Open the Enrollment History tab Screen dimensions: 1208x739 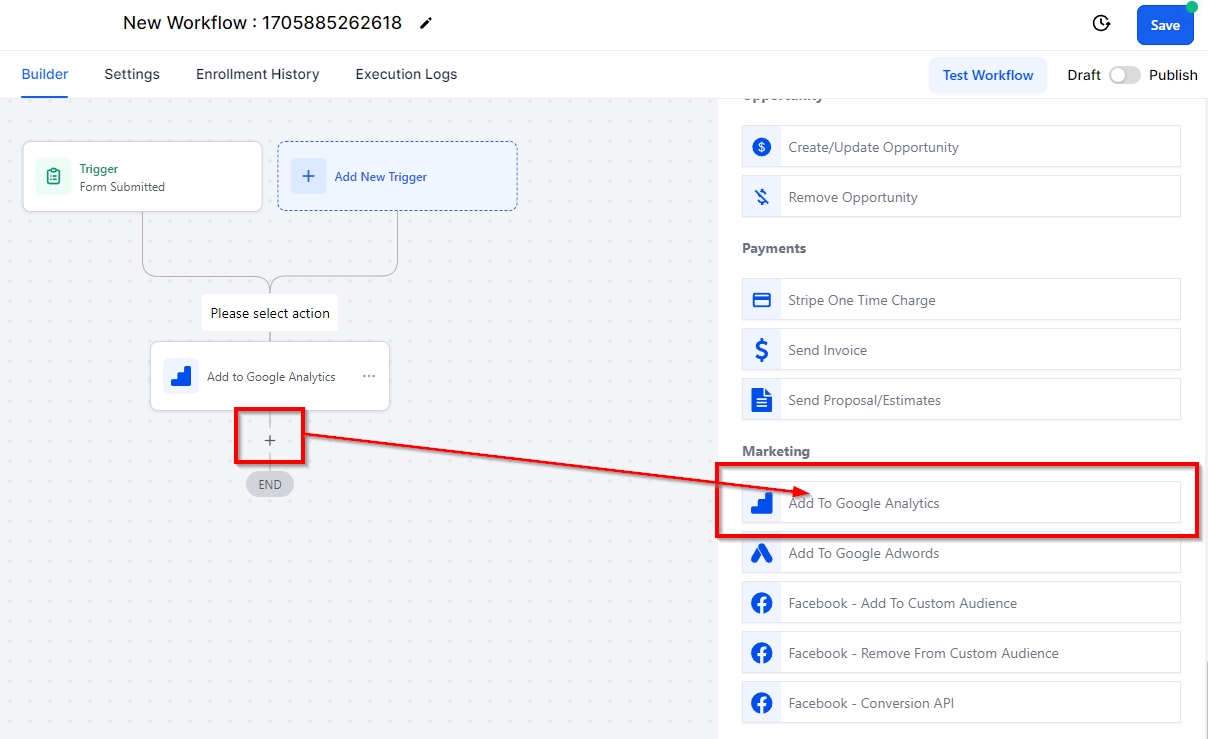click(257, 74)
